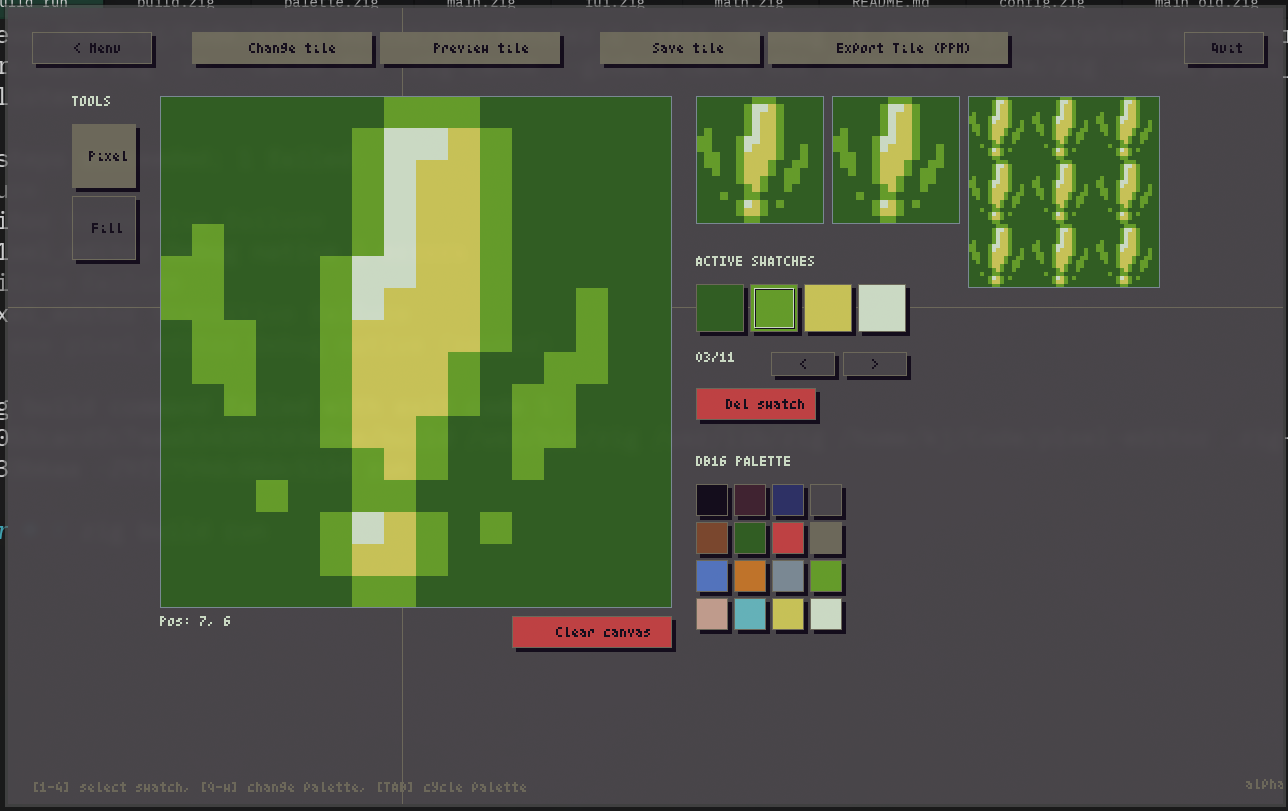Pick navy blue from the DB16 palette
The image size is (1288, 811).
788,501
